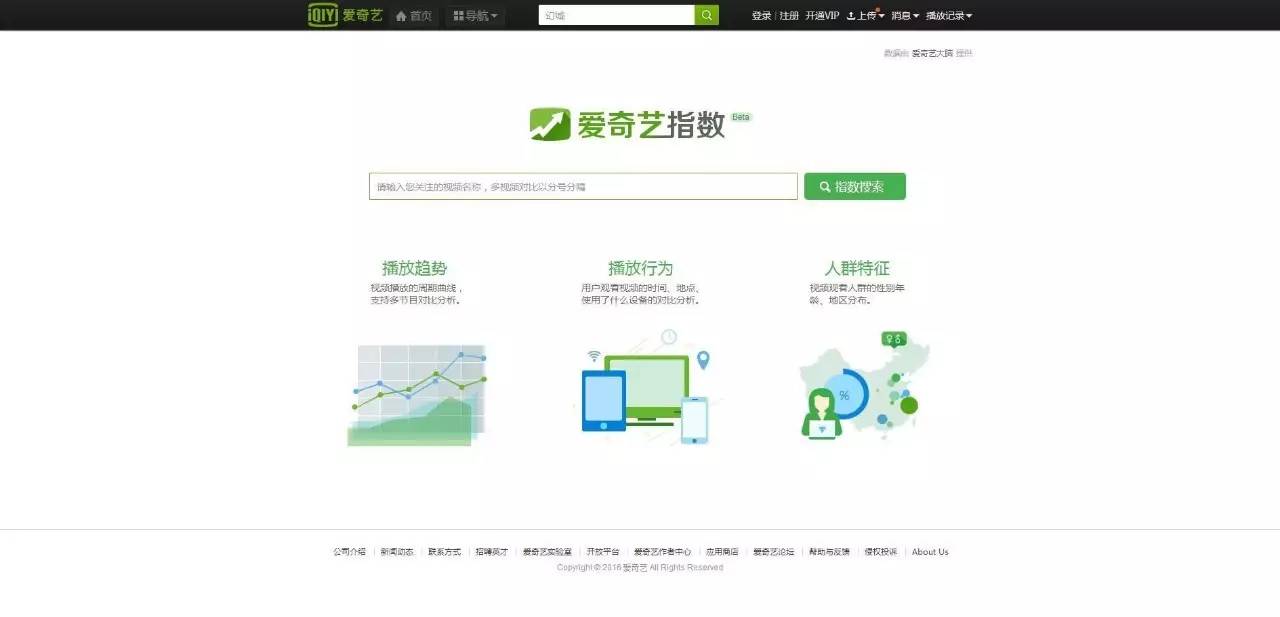The image size is (1280, 617).
Task: Open About Us in the footer
Action: point(930,552)
